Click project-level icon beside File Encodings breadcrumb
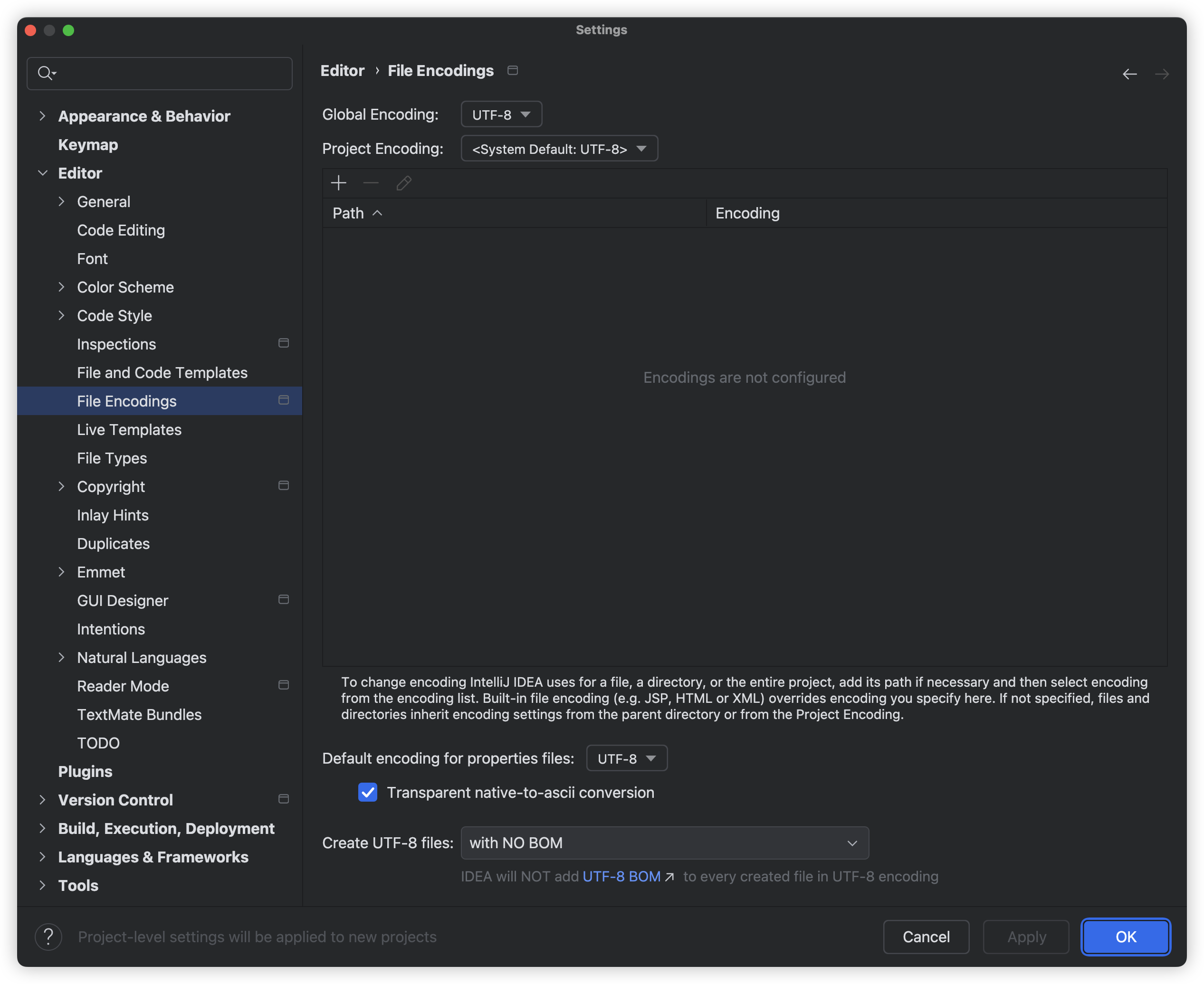1204x984 pixels. pos(513,70)
